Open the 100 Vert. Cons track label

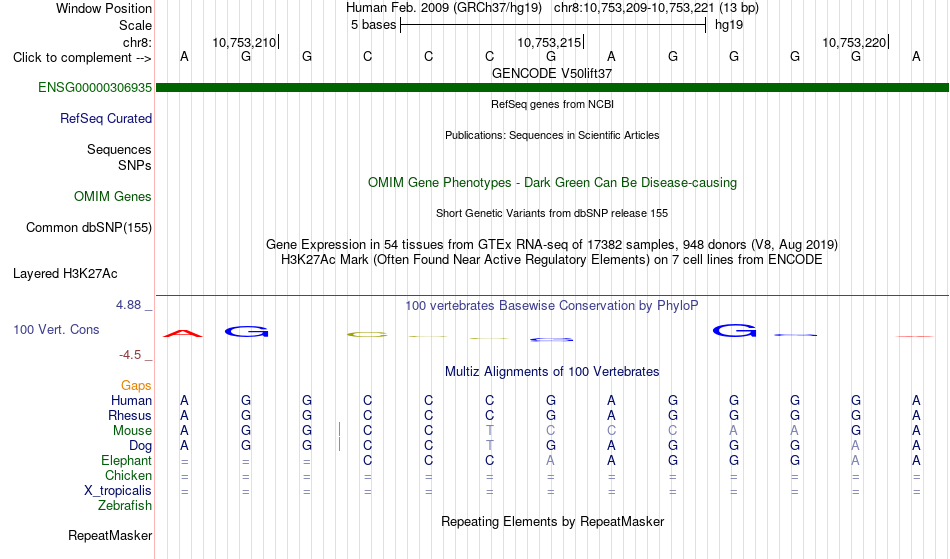click(56, 329)
